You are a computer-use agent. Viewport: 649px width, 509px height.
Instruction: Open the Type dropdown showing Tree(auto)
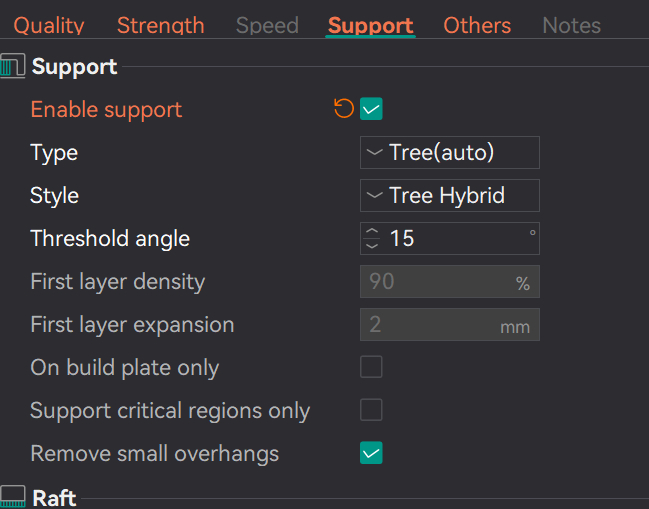click(x=450, y=152)
